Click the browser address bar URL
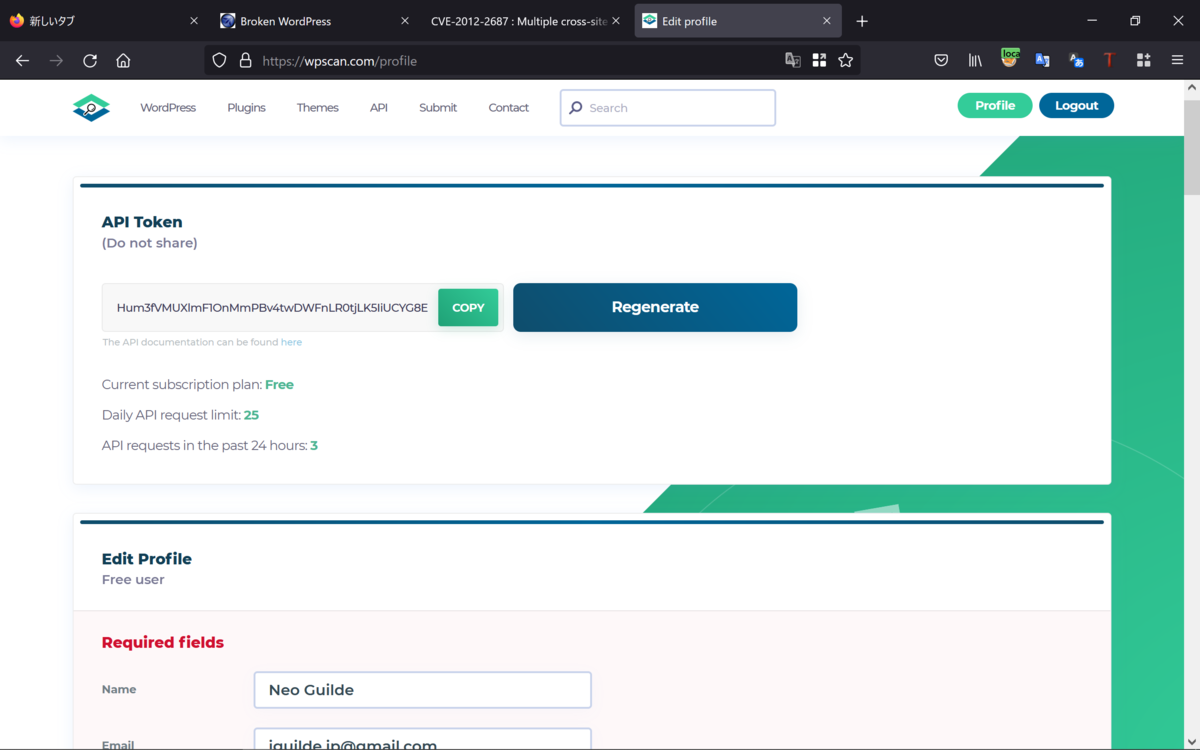Image resolution: width=1200 pixels, height=750 pixels. (340, 61)
